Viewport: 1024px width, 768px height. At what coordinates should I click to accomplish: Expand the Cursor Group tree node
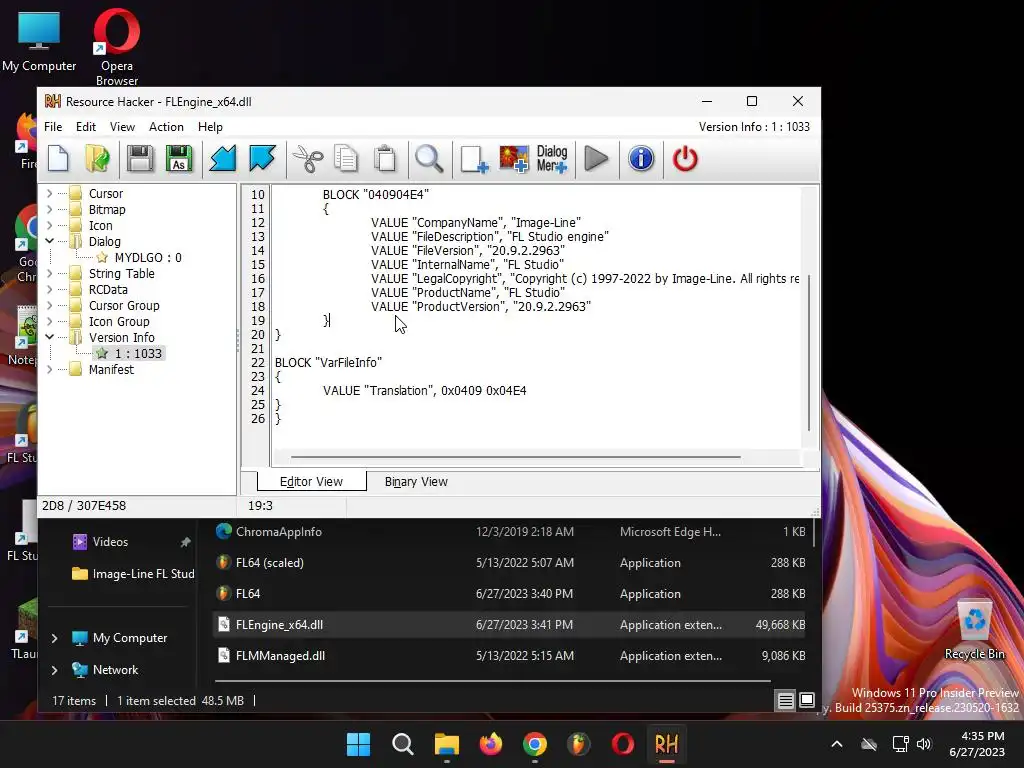pos(50,305)
